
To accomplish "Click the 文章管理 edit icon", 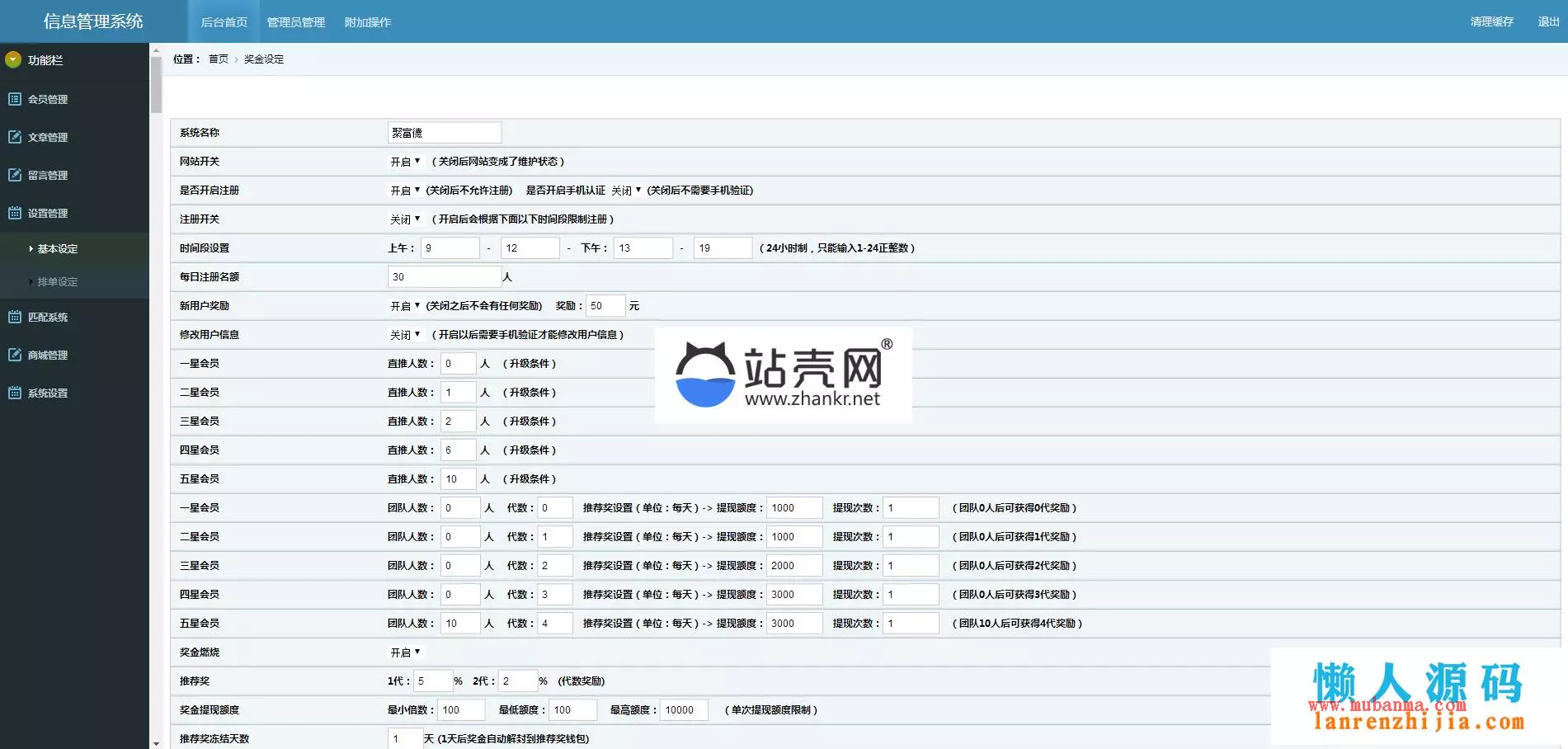I will (x=14, y=137).
